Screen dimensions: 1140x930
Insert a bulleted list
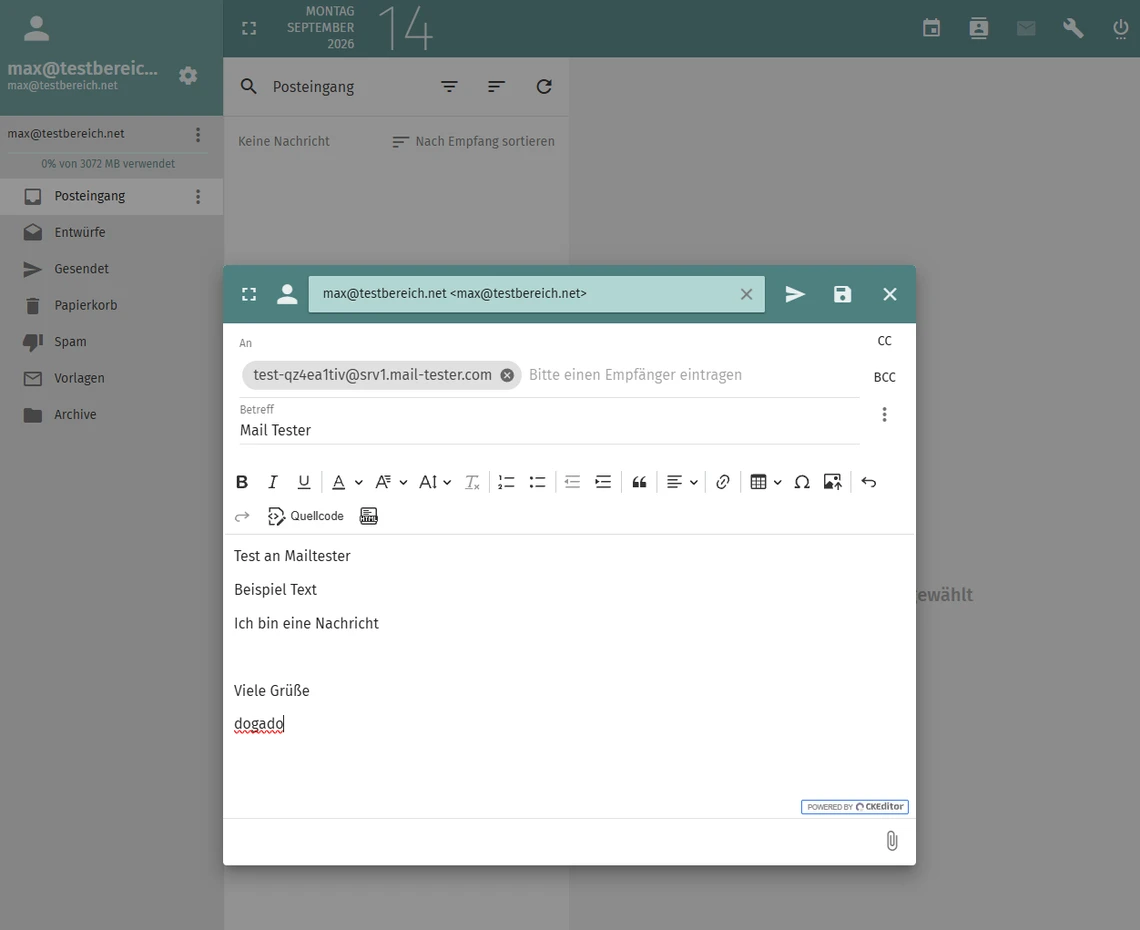coord(537,482)
